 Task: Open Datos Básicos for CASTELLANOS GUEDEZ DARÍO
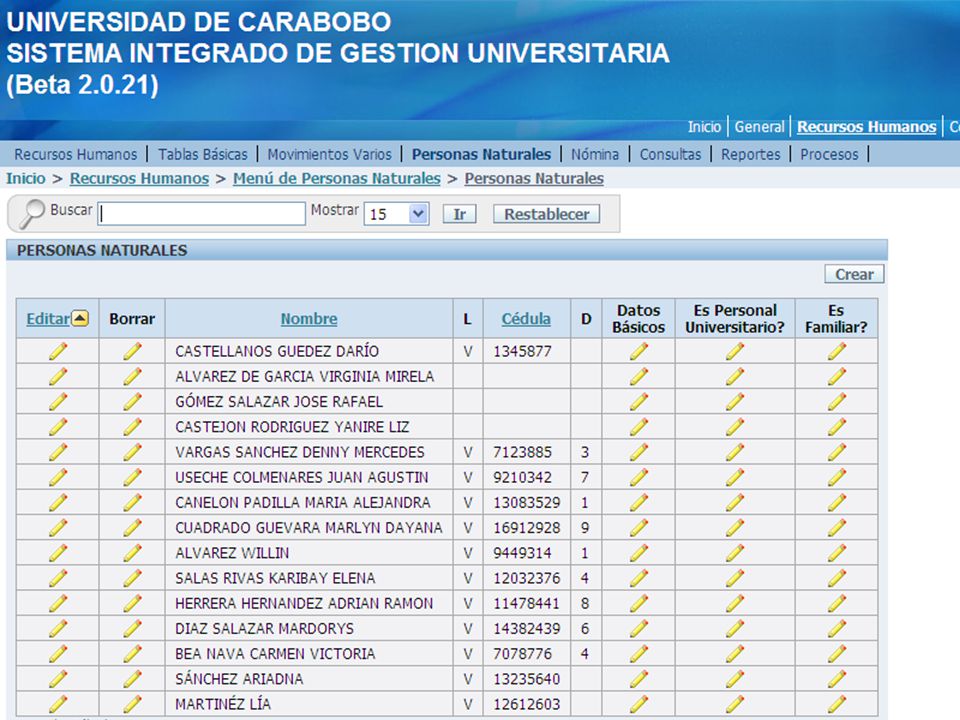[x=639, y=351]
